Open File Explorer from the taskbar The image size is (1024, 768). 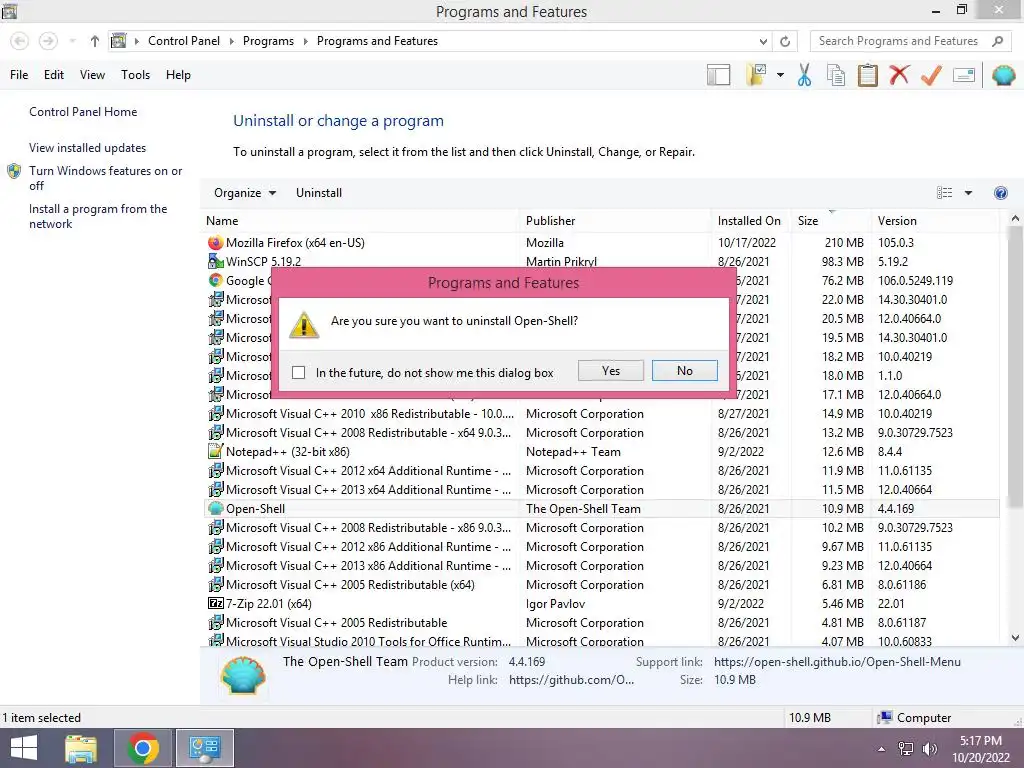81,748
